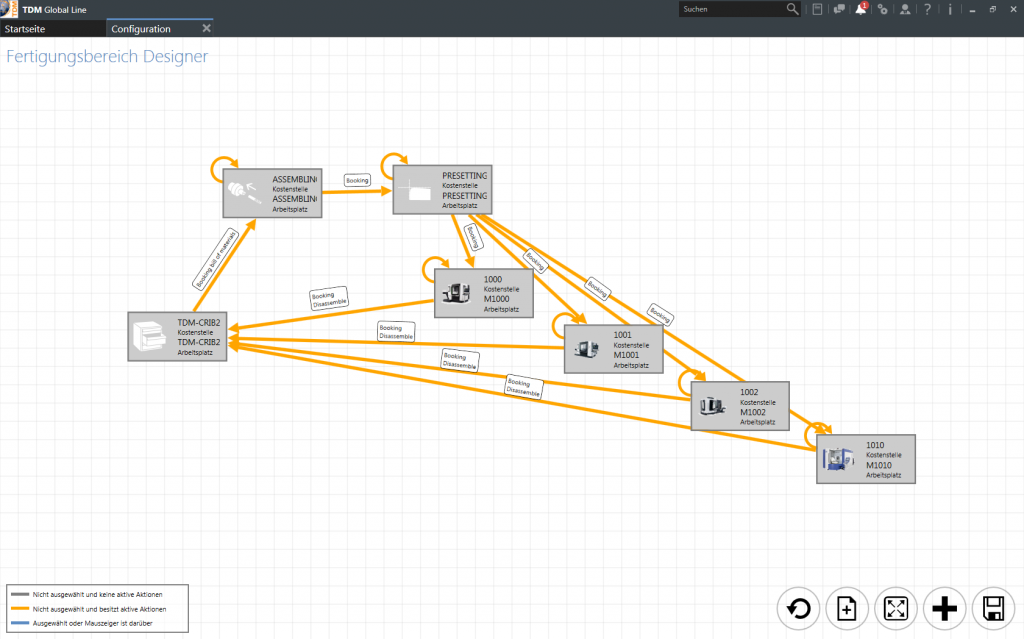Click Booking label between ASSEMBLING and PRESETTING
Screen dimensions: 1024x639
click(357, 180)
